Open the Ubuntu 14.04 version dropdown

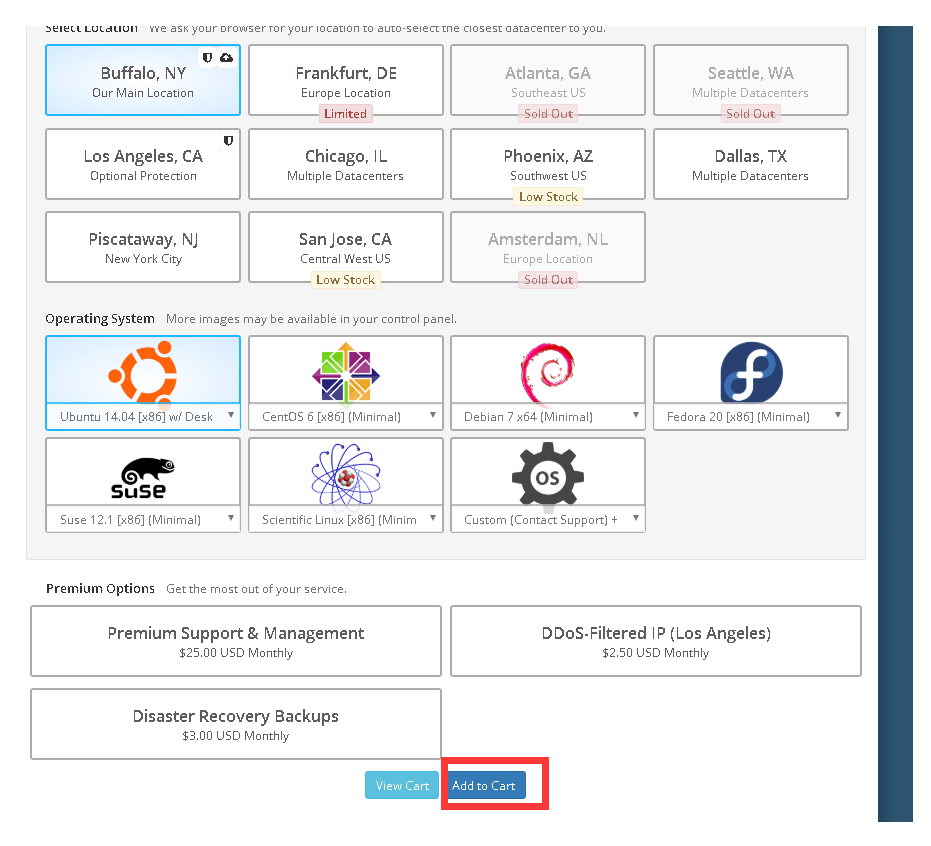143,417
